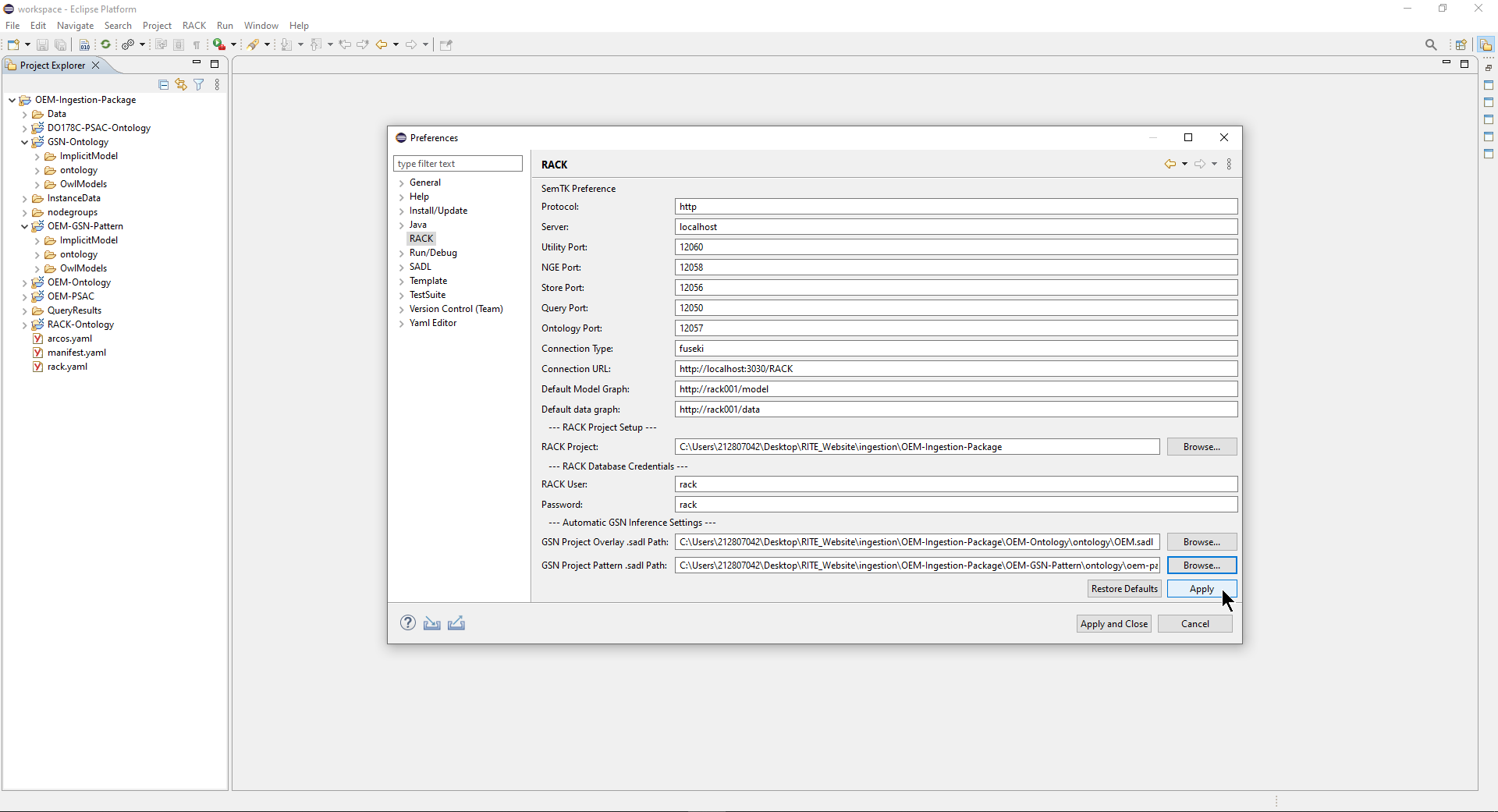Open the File menu
This screenshot has height=812, width=1498.
[12, 26]
